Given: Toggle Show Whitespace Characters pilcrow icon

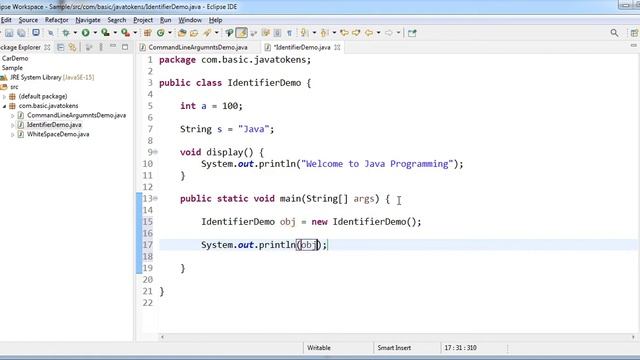Looking at the screenshot, I should pyautogui.click(x=289, y=33).
